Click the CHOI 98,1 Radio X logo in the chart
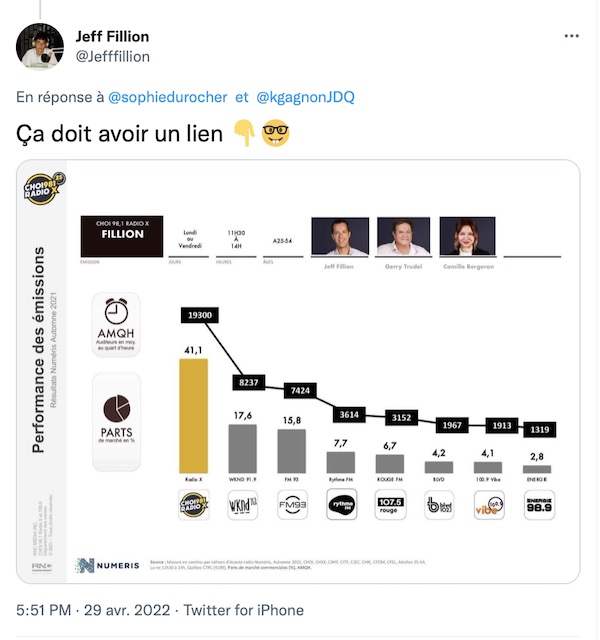The width and height of the screenshot is (600, 640). 45,189
